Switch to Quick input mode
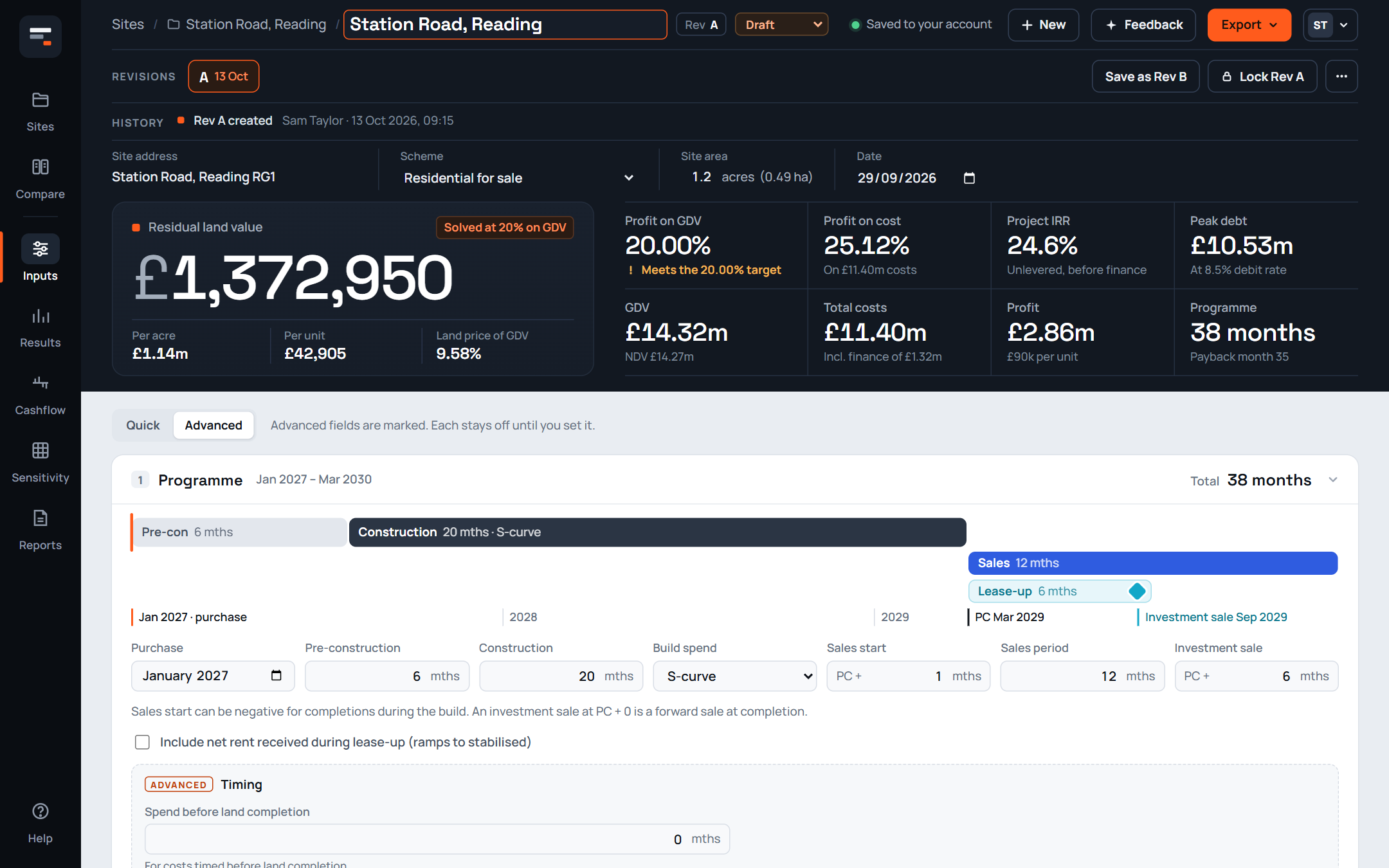The height and width of the screenshot is (868, 1389). click(143, 425)
